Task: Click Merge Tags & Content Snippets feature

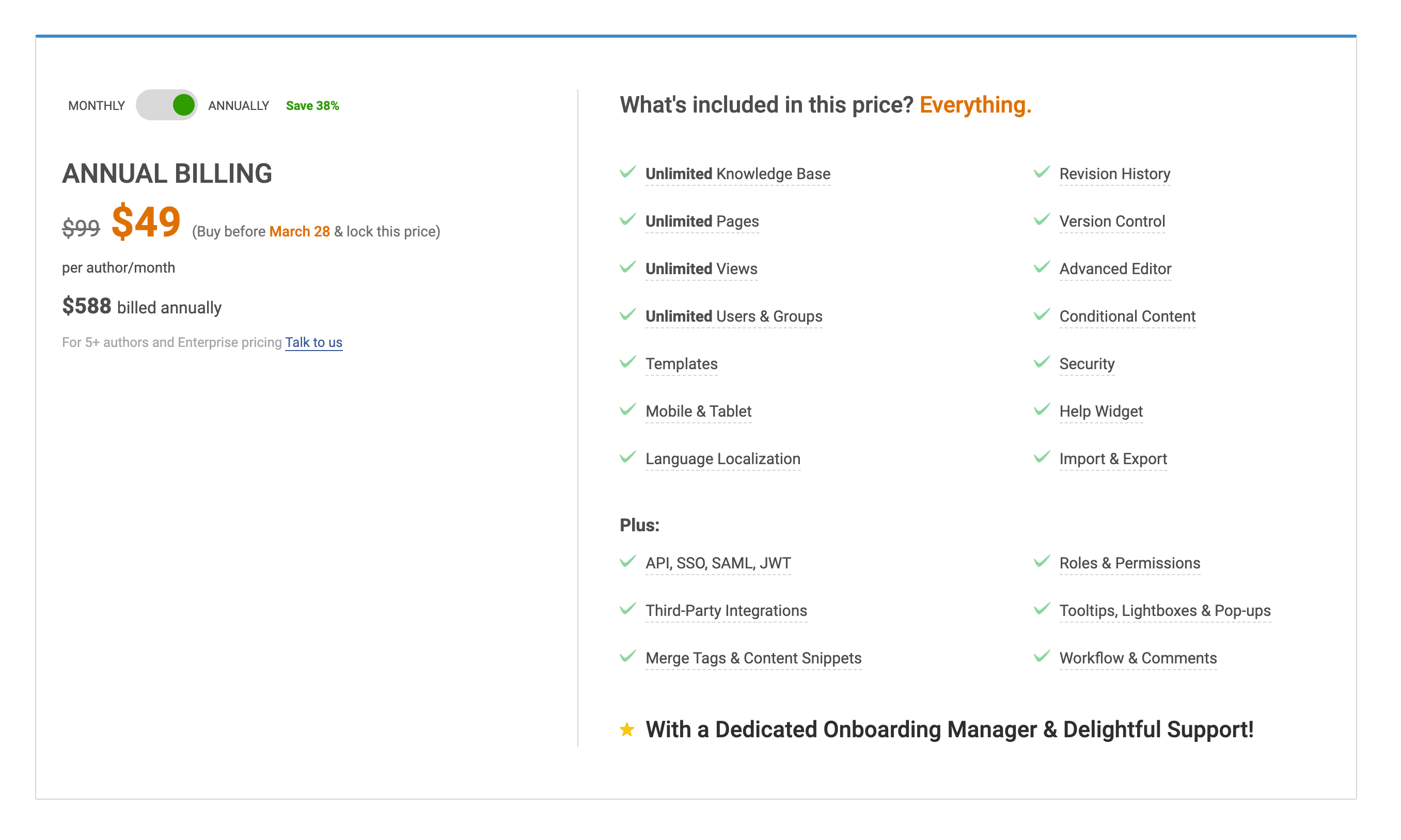Action: pyautogui.click(x=753, y=658)
